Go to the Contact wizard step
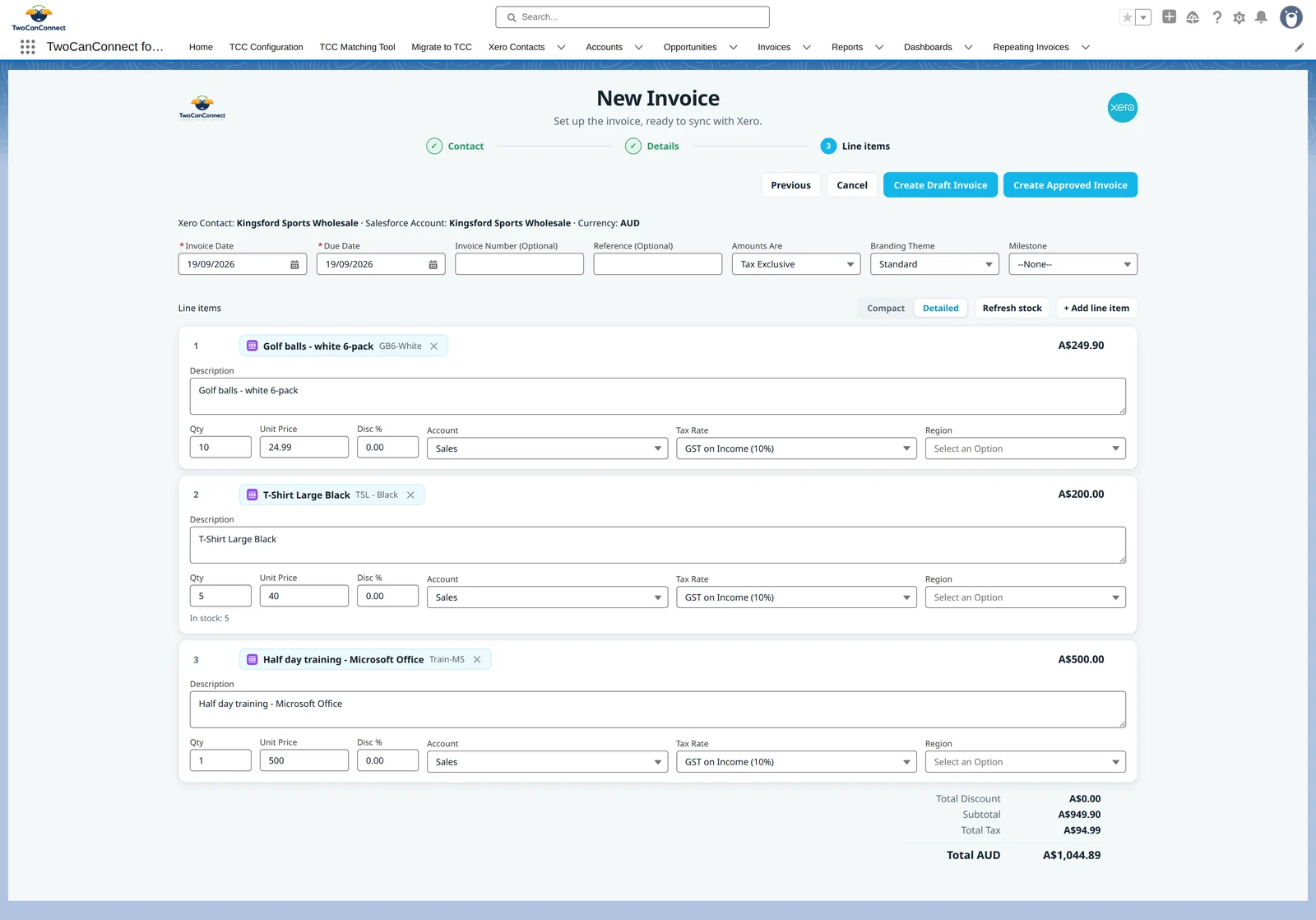This screenshot has width=1316, height=920. 455,146
